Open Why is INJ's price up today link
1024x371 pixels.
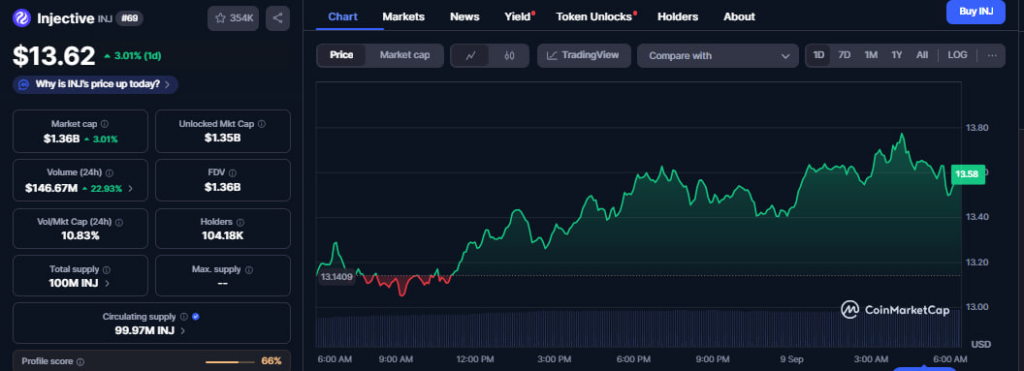pyautogui.click(x=95, y=84)
